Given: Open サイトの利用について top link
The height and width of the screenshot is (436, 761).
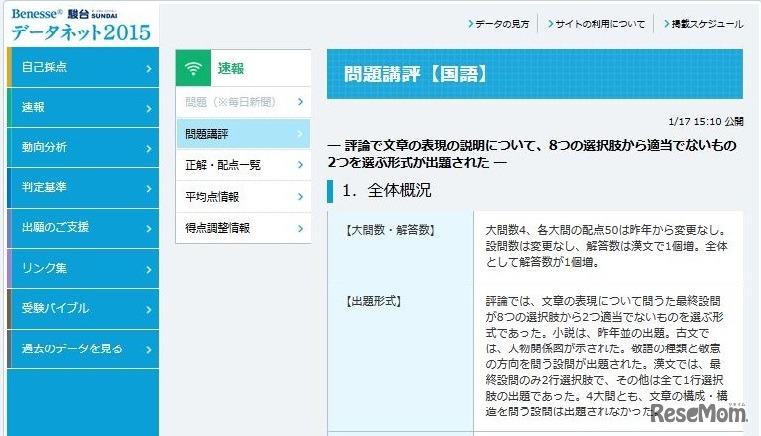Looking at the screenshot, I should tap(596, 24).
